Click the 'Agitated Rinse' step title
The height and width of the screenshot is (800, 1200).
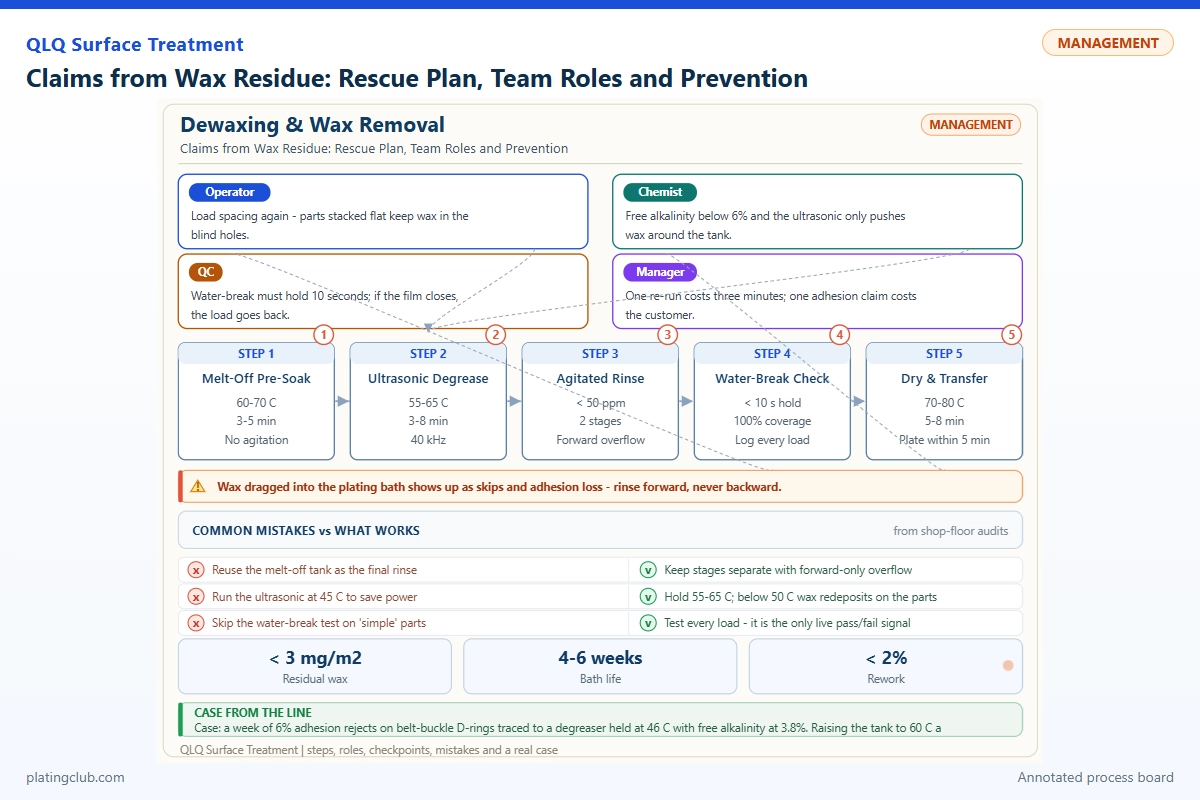[600, 379]
